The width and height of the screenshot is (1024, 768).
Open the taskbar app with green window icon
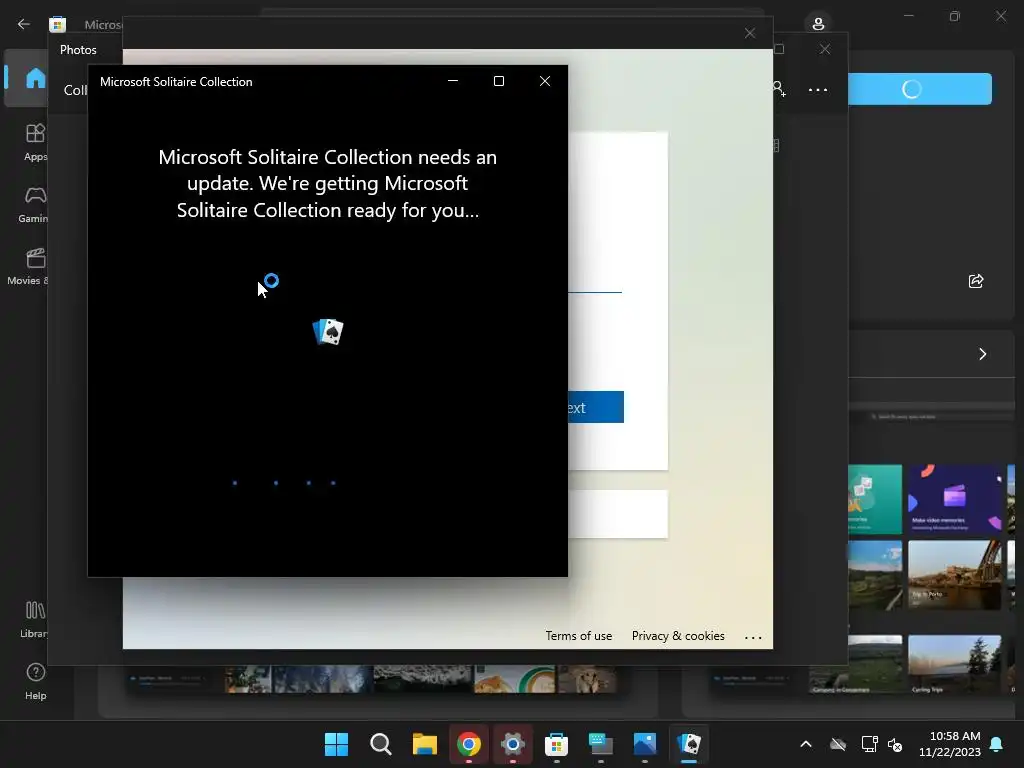[x=601, y=744]
